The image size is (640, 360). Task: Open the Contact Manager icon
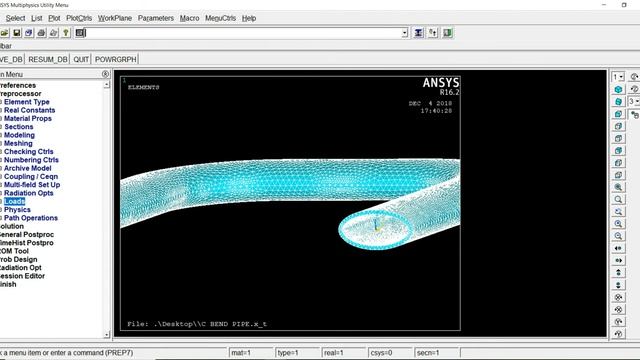[448, 33]
